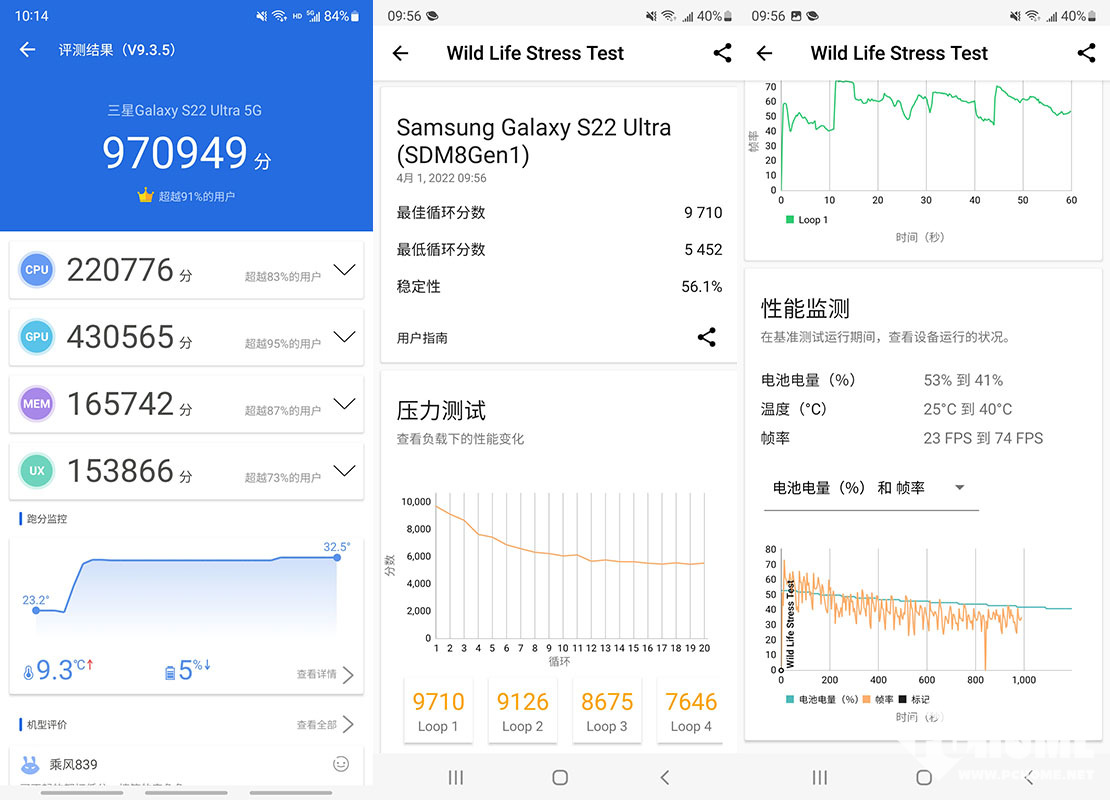The image size is (1110, 800).
Task: Tap the 53% 到 41% battery value
Action: click(x=963, y=380)
